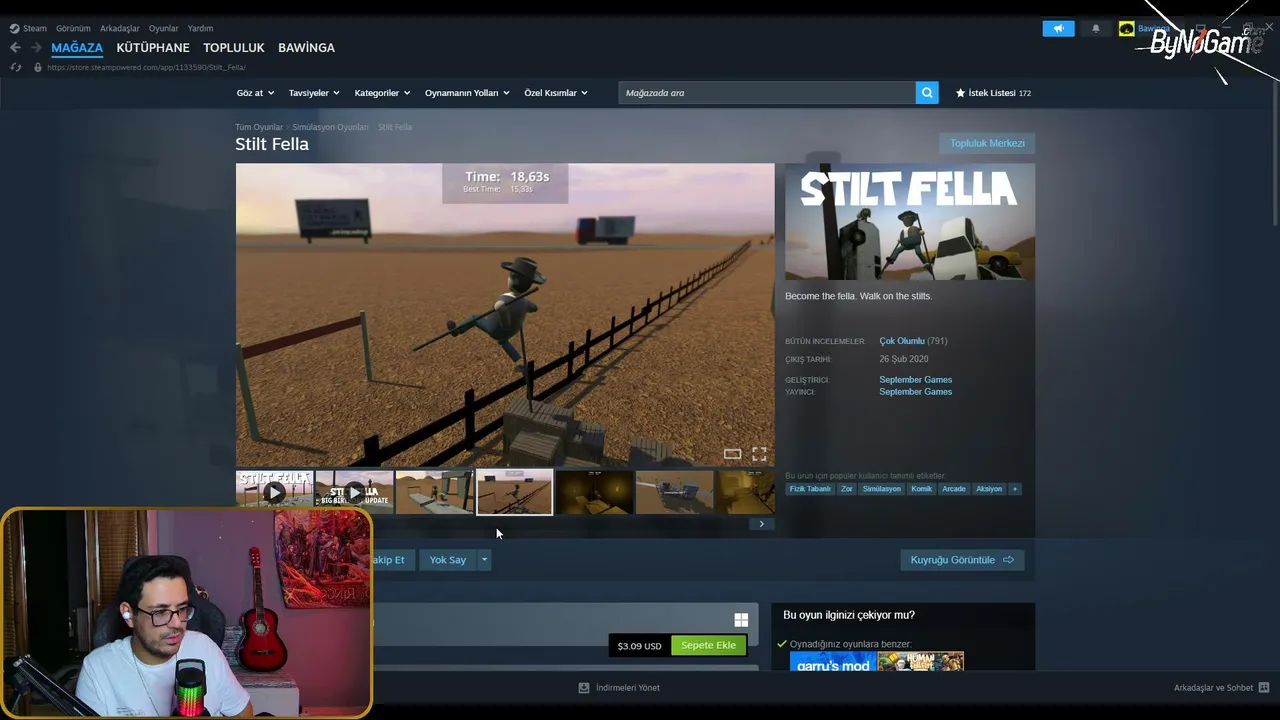
Task: Select the Fizik Tabanlı tag
Action: 810,489
